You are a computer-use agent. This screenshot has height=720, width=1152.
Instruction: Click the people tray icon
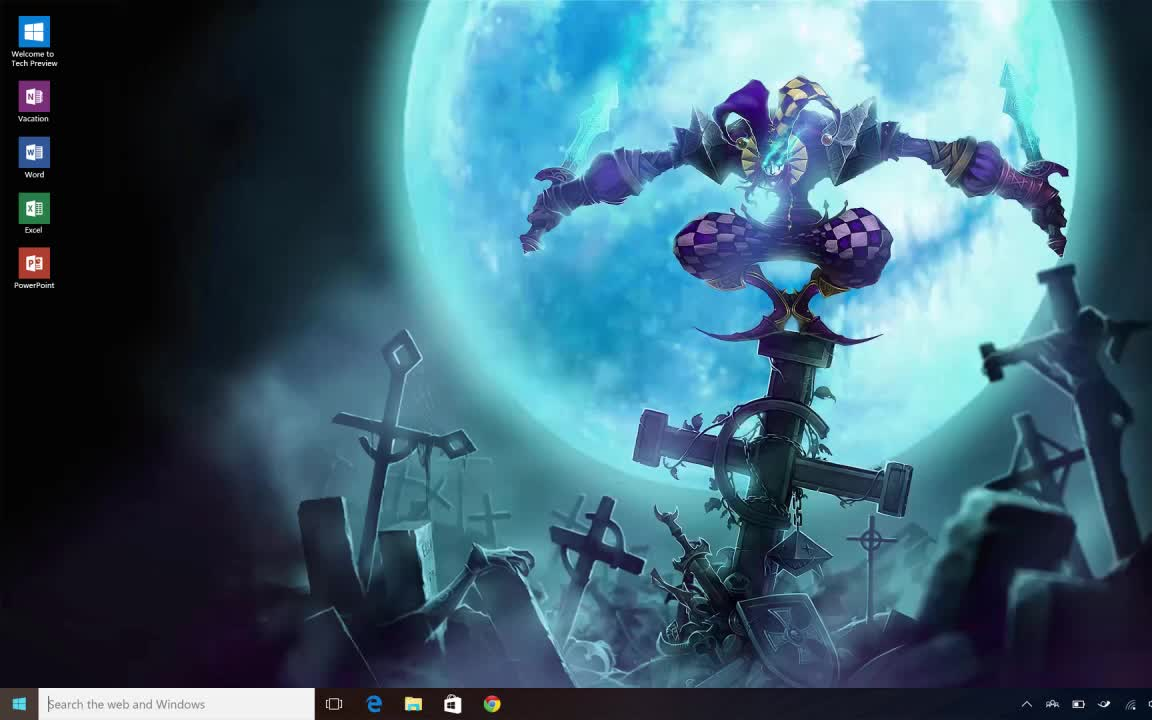tap(1052, 704)
